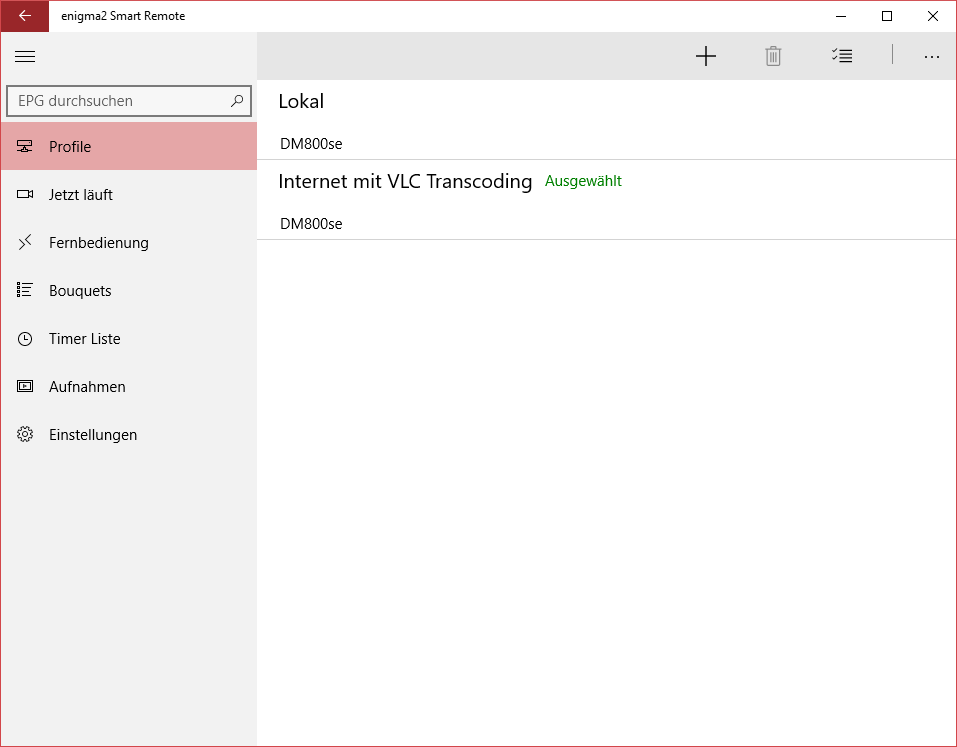Open the ellipsis more options icon
The image size is (957, 747).
coord(932,57)
